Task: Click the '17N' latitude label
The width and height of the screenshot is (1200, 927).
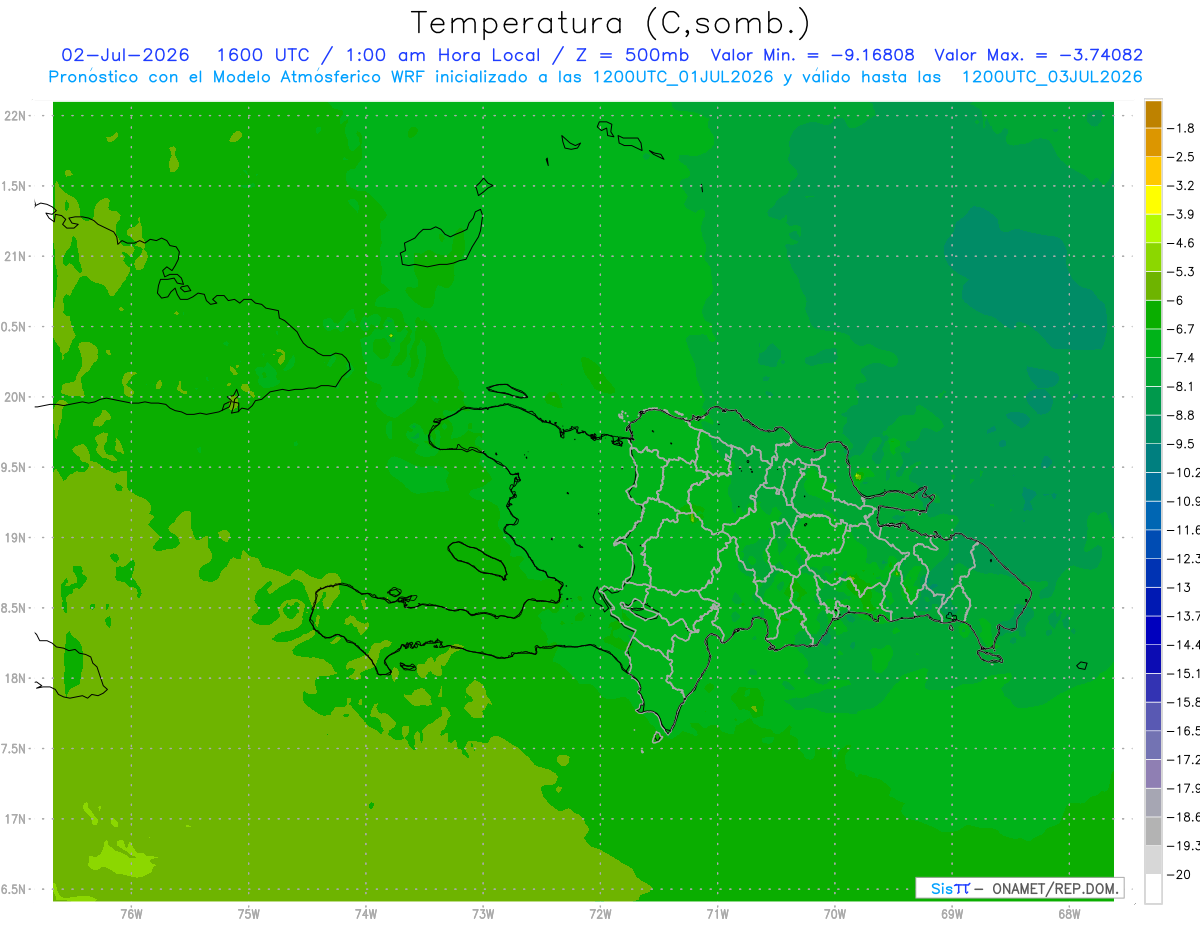Action: (14, 819)
